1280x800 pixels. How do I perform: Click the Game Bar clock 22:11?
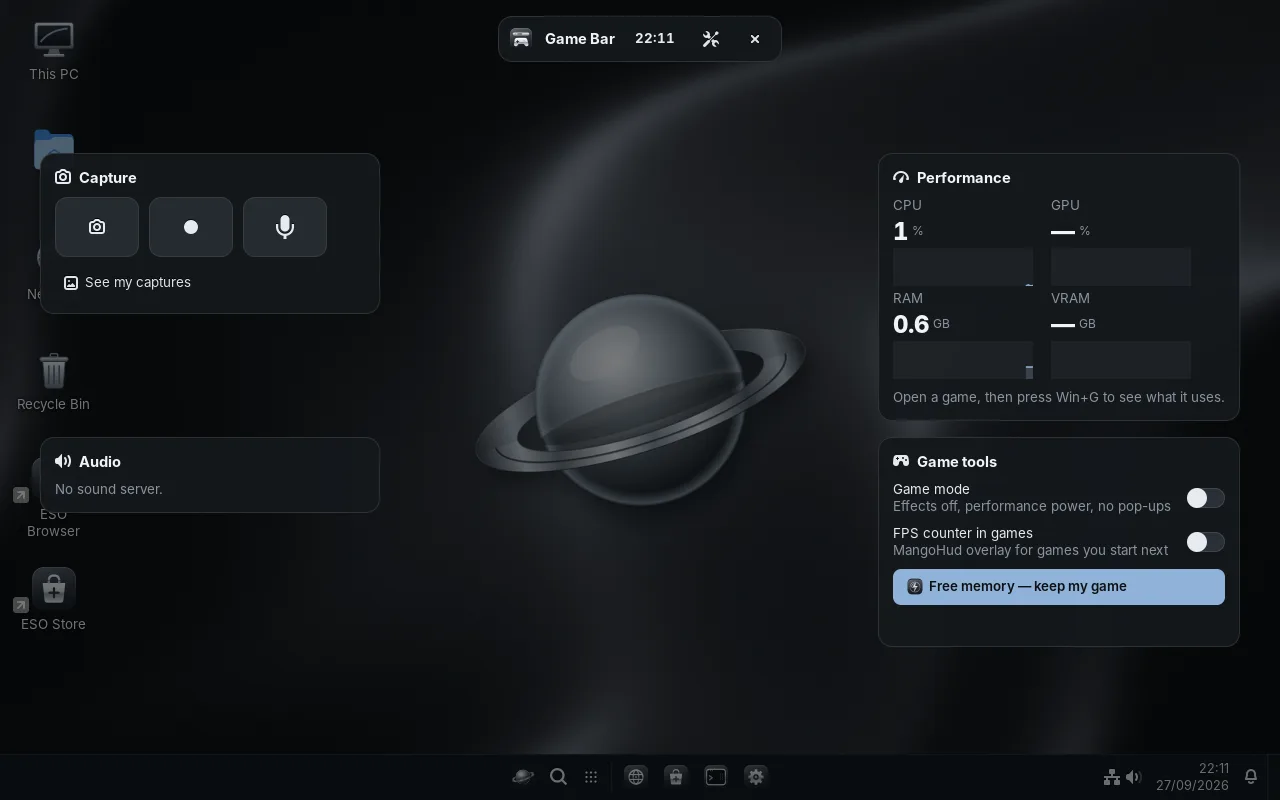point(655,39)
